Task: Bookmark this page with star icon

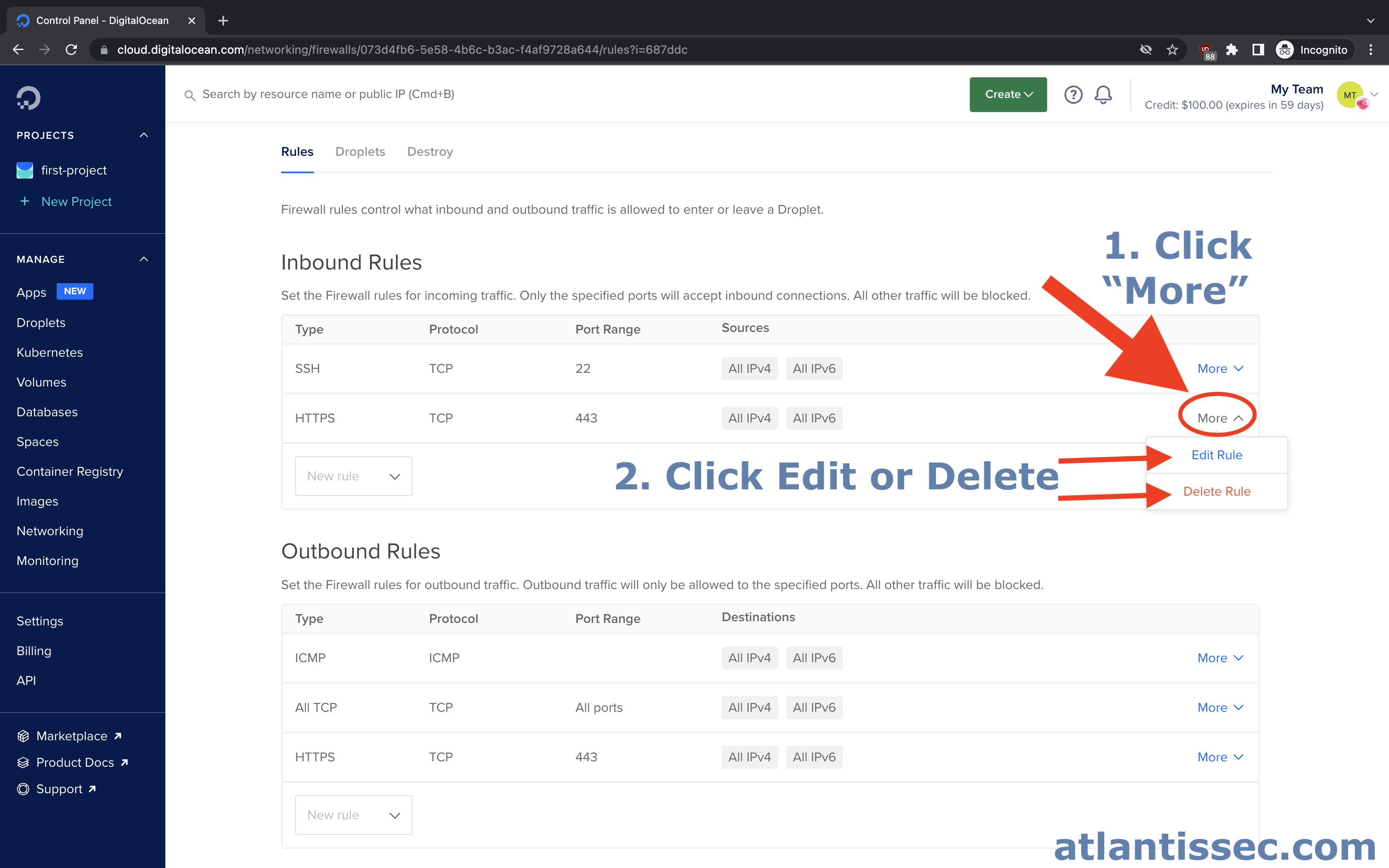Action: 1172,50
